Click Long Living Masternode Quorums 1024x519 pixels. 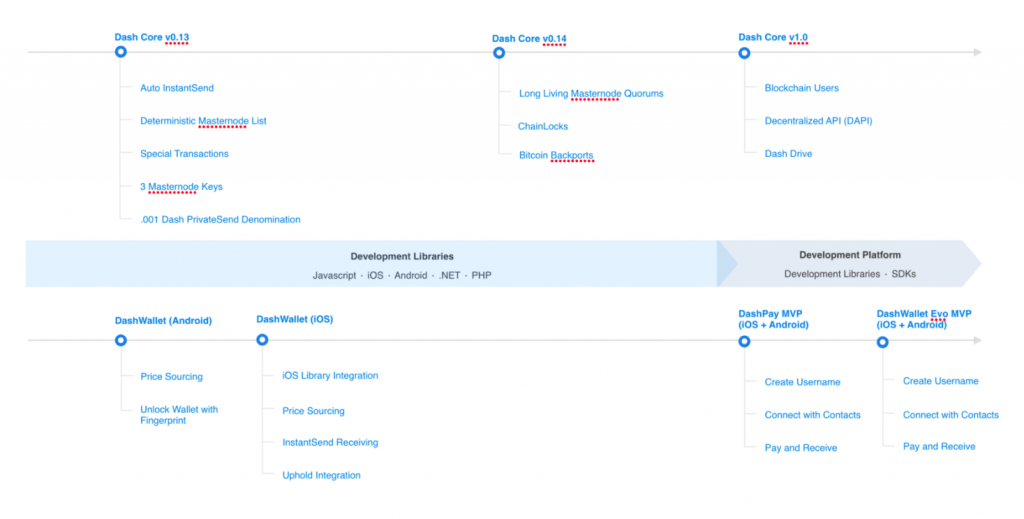(x=591, y=94)
